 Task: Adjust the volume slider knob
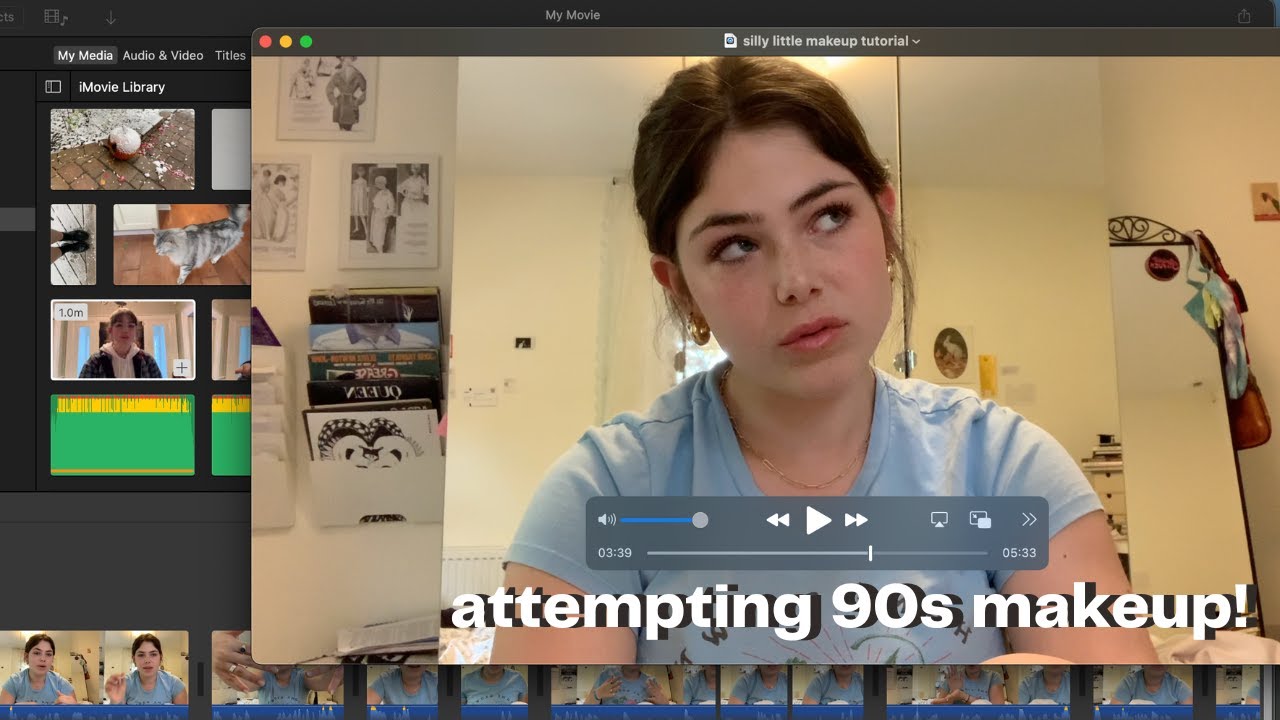click(x=700, y=520)
